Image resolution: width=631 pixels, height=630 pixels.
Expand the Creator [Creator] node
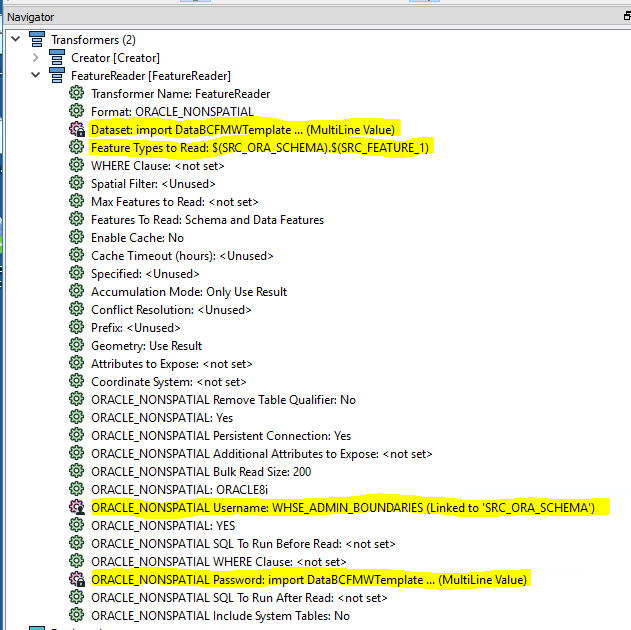pos(35,58)
